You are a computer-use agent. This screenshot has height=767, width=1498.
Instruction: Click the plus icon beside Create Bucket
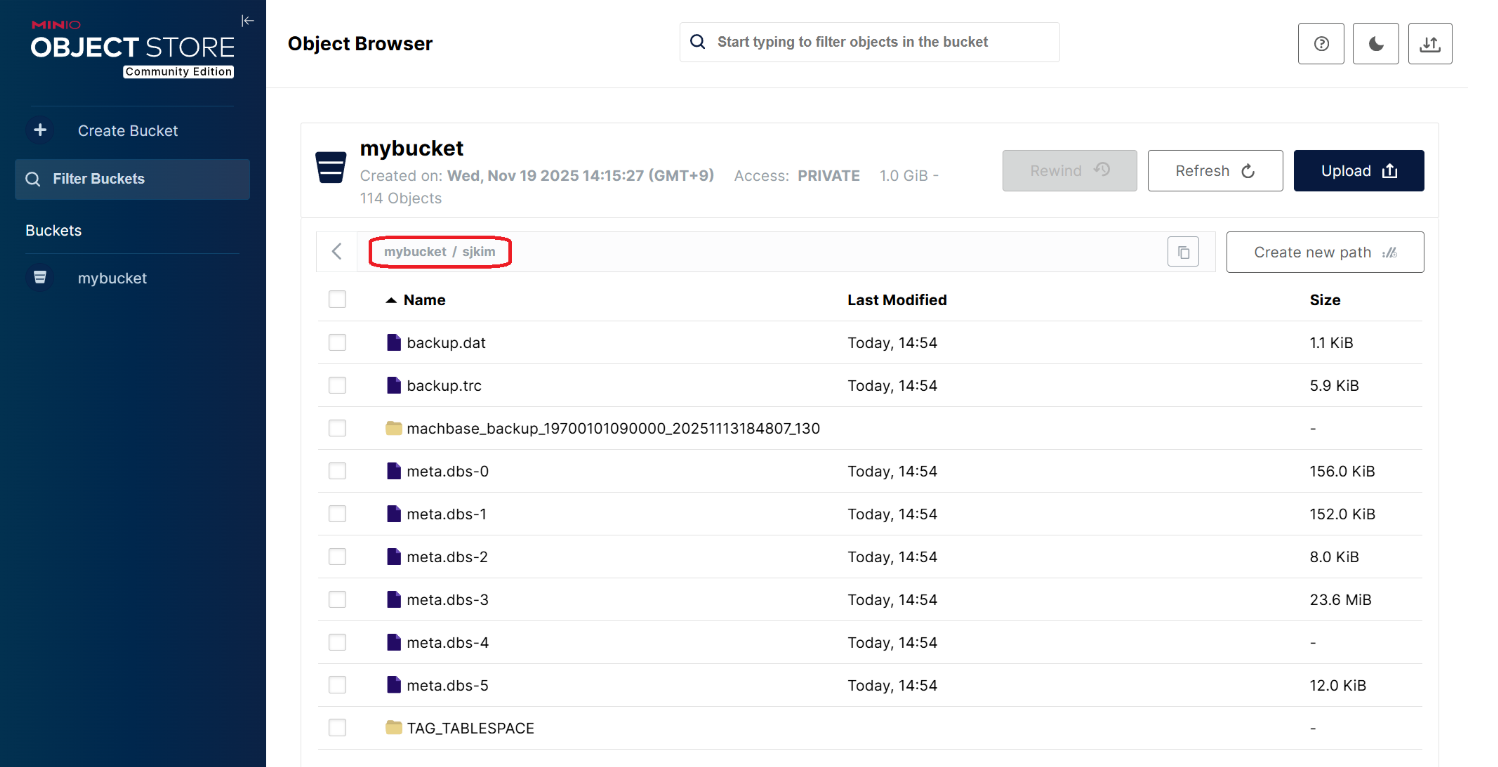coord(40,130)
